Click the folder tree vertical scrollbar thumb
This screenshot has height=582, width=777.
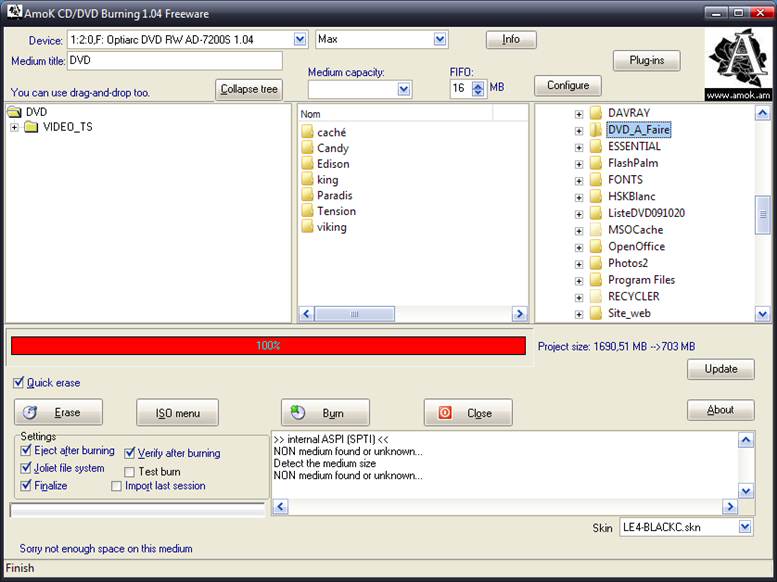click(x=763, y=215)
